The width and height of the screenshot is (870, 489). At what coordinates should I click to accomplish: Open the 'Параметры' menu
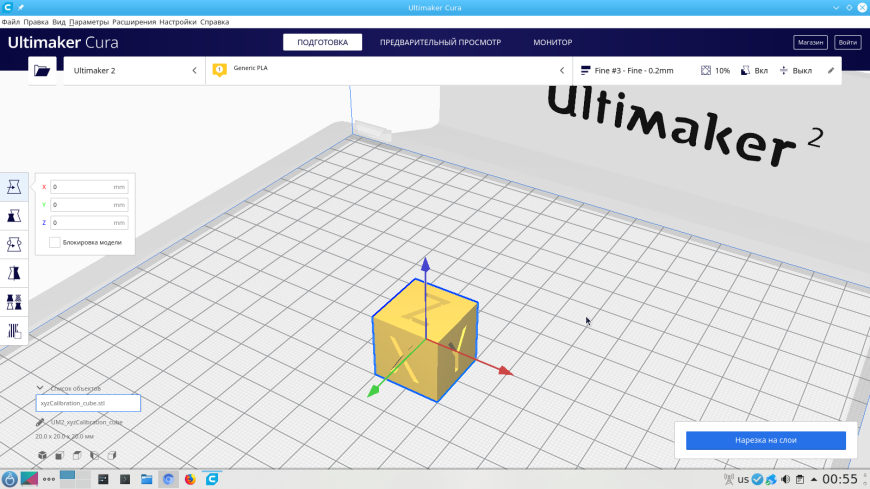tap(89, 22)
